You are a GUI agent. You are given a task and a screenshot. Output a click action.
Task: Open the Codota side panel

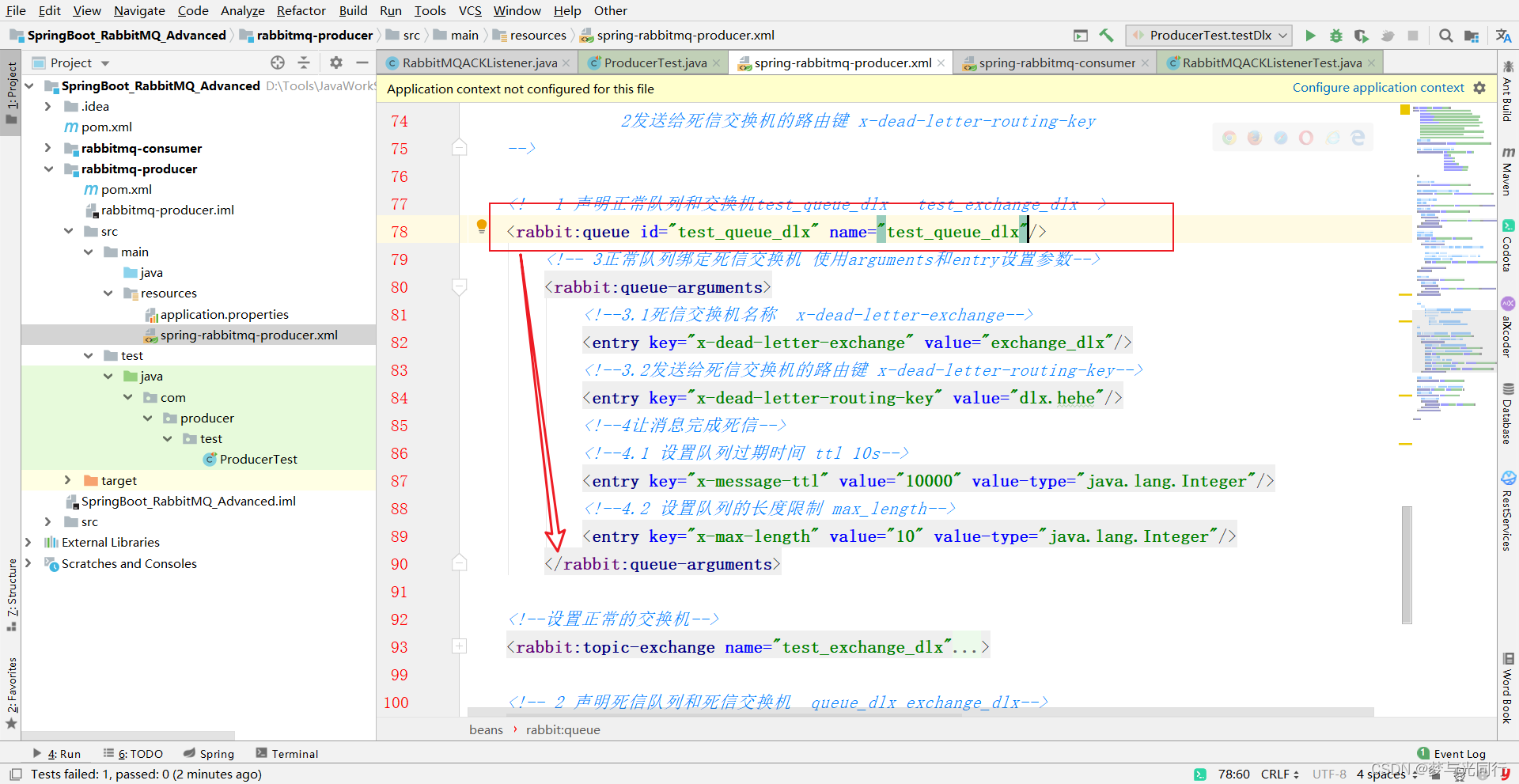click(x=1508, y=246)
